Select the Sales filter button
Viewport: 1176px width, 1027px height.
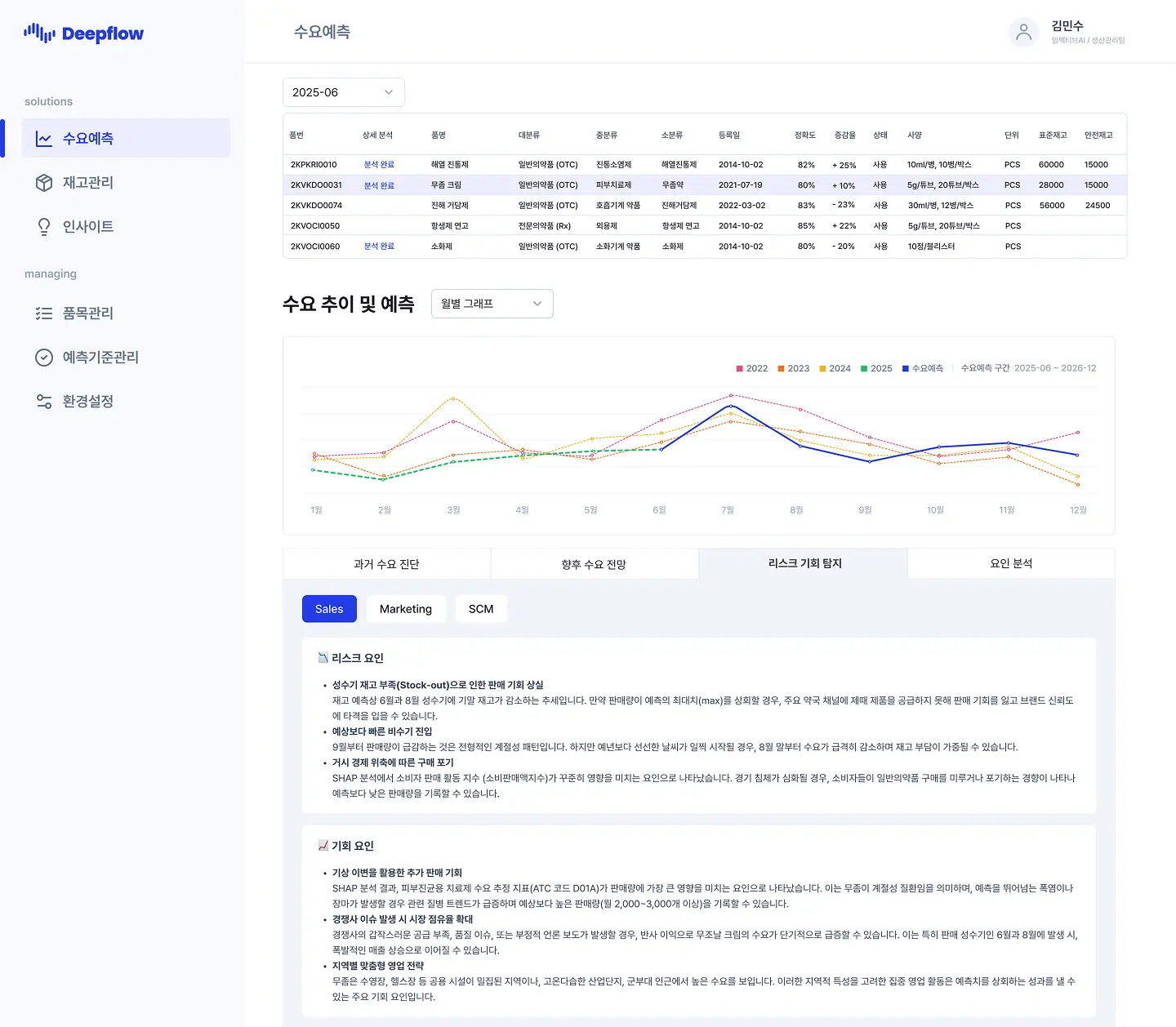(329, 609)
